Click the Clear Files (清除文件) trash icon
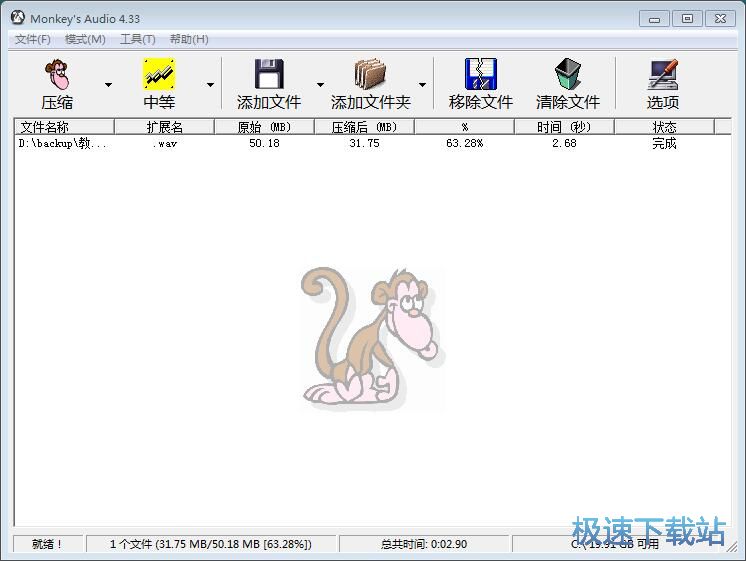 pyautogui.click(x=568, y=74)
